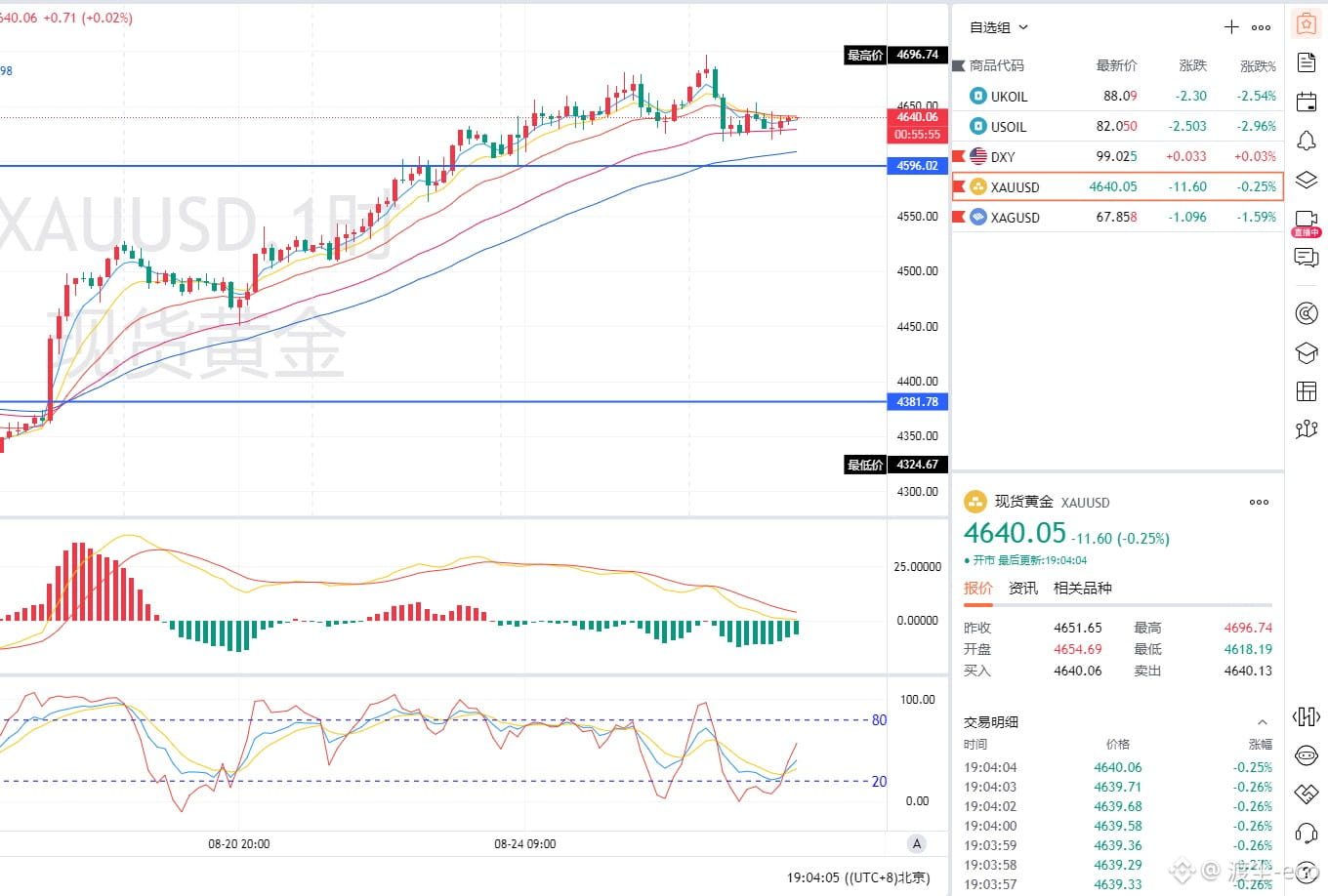The width and height of the screenshot is (1328, 896).
Task: Sort by 最新价 column header
Action: click(1116, 65)
